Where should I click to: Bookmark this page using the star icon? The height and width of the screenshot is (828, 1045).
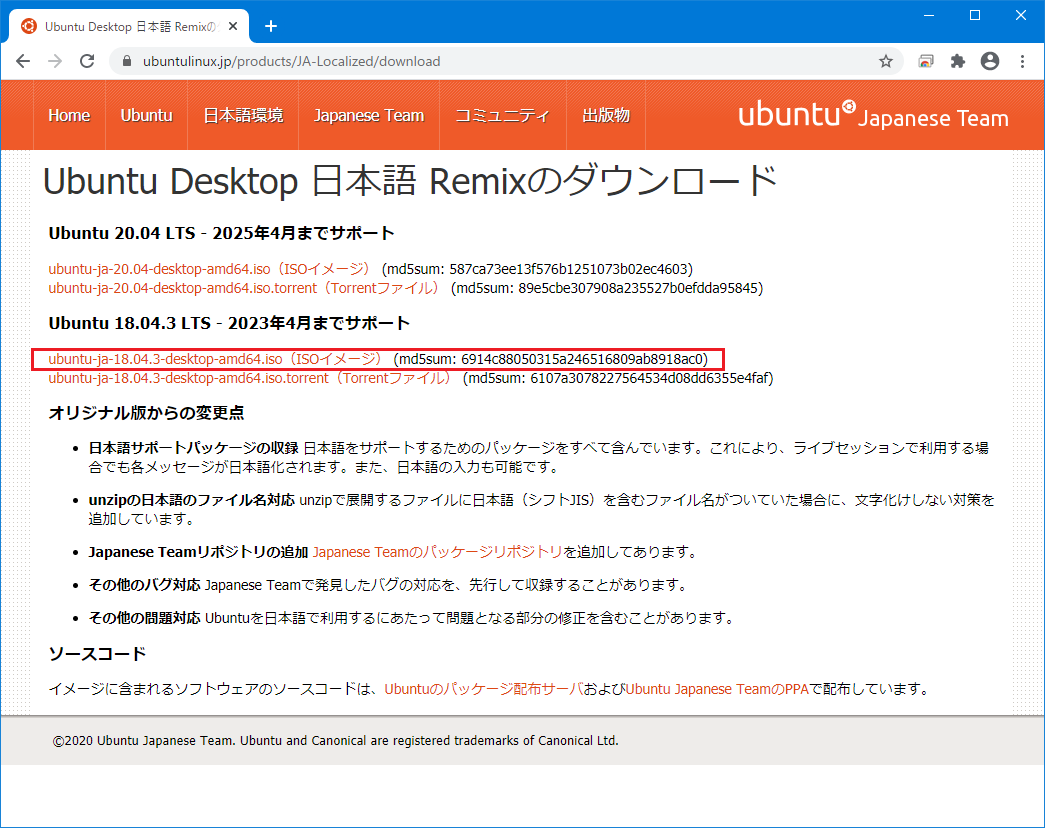tap(884, 61)
